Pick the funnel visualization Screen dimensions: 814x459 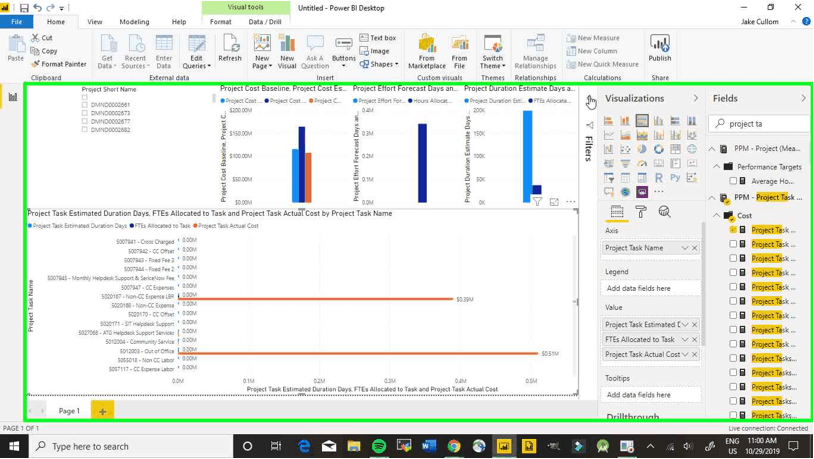(x=625, y=164)
